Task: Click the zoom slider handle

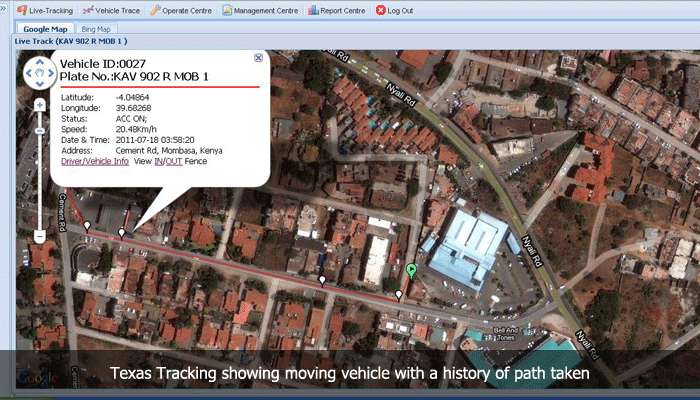Action: pos(40,131)
